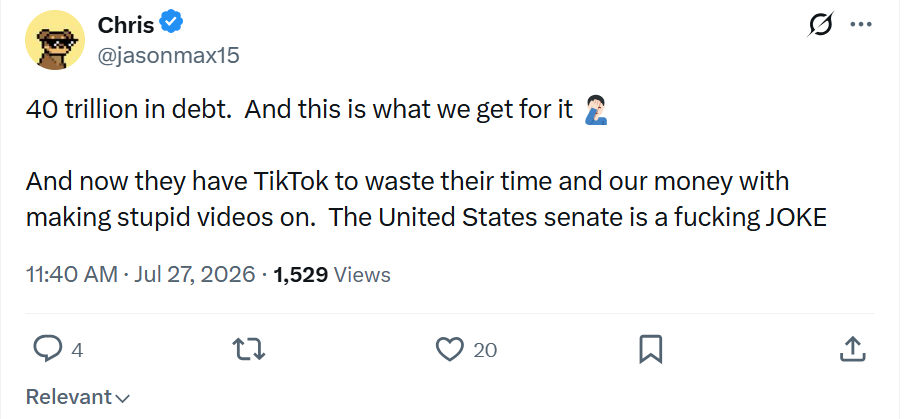908x419 pixels.
Task: Open the Relevant reply sorting dropdown
Action: point(78,397)
